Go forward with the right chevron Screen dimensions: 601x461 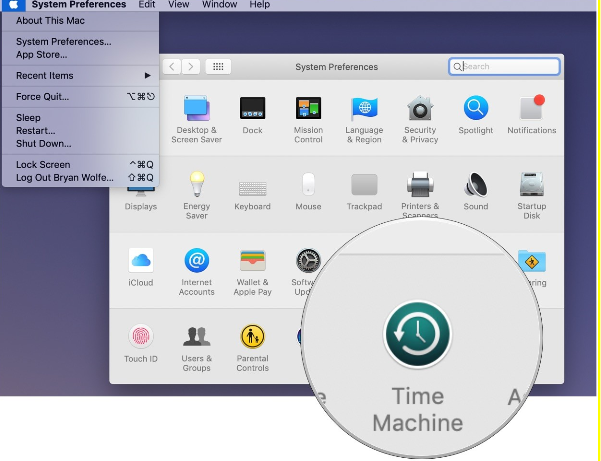coord(190,67)
